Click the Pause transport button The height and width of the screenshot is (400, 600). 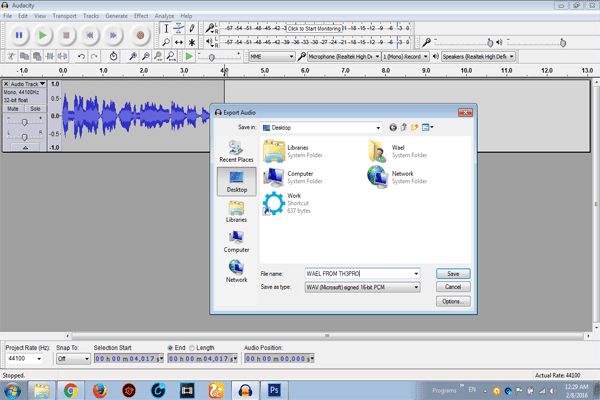[x=20, y=35]
